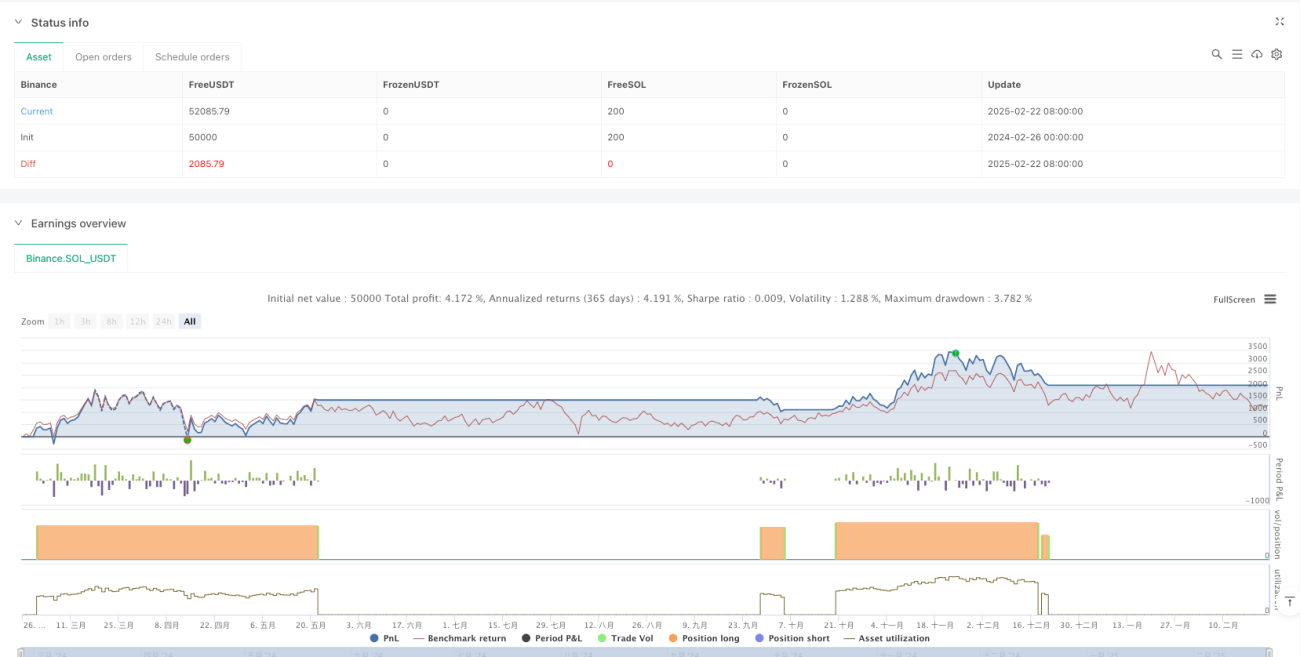Expand the Status info panel fullscreen icon

(x=1280, y=21)
